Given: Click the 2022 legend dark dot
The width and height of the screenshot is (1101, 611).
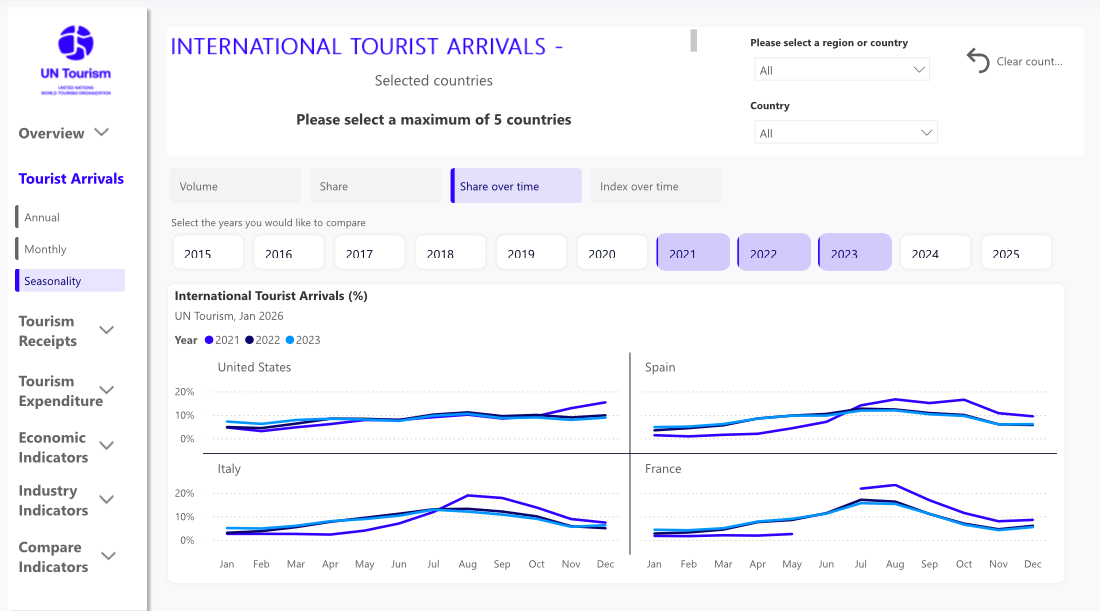Looking at the screenshot, I should [249, 340].
